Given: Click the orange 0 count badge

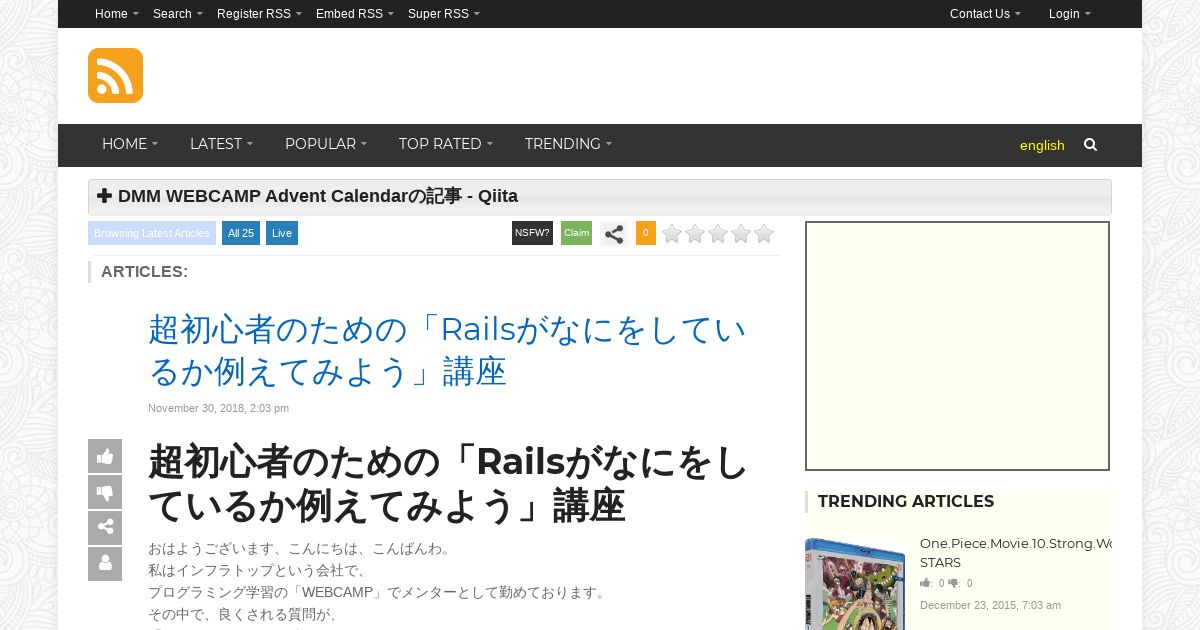Looking at the screenshot, I should click(x=646, y=233).
